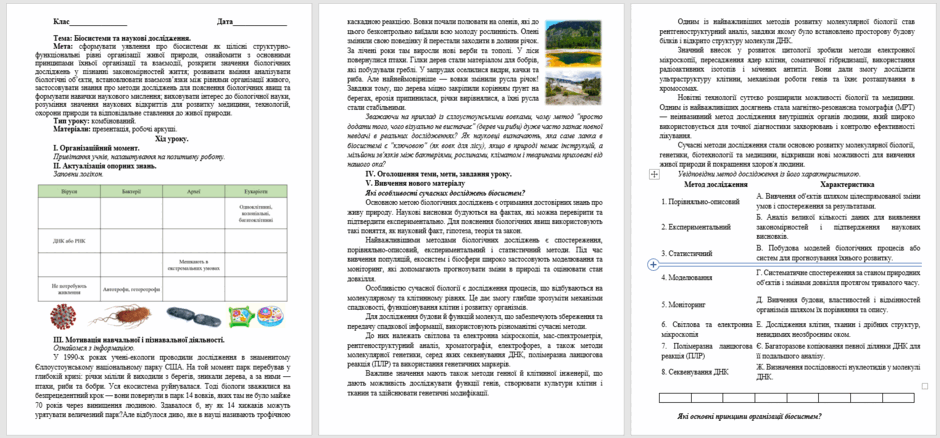
Task: Click characteristic 'Б. Аналіз великої кількості даних'
Action: 837,228
